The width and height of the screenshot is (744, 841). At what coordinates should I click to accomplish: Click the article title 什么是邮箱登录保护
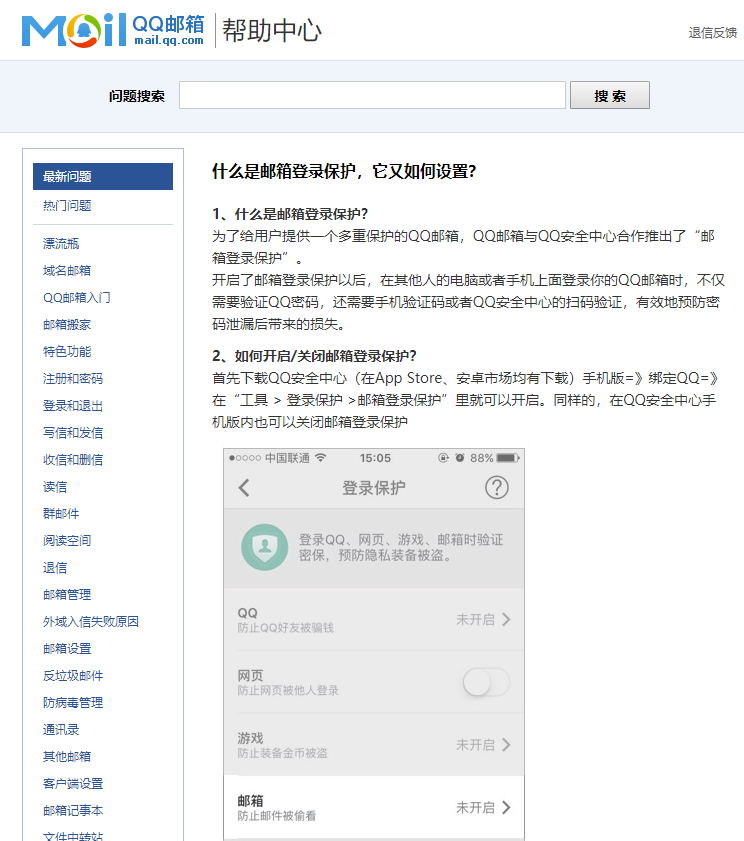344,172
